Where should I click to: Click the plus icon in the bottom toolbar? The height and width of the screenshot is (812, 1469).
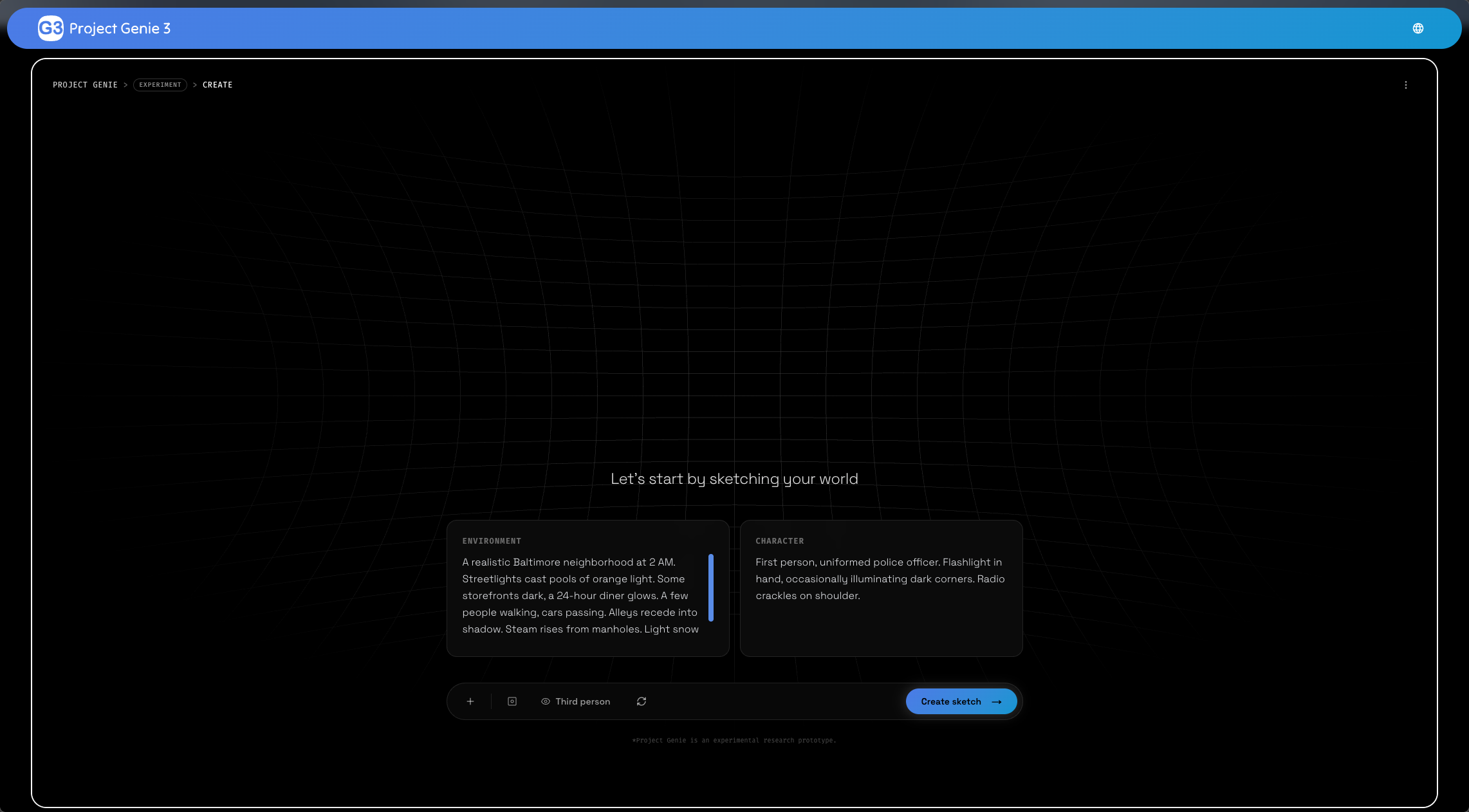point(470,701)
